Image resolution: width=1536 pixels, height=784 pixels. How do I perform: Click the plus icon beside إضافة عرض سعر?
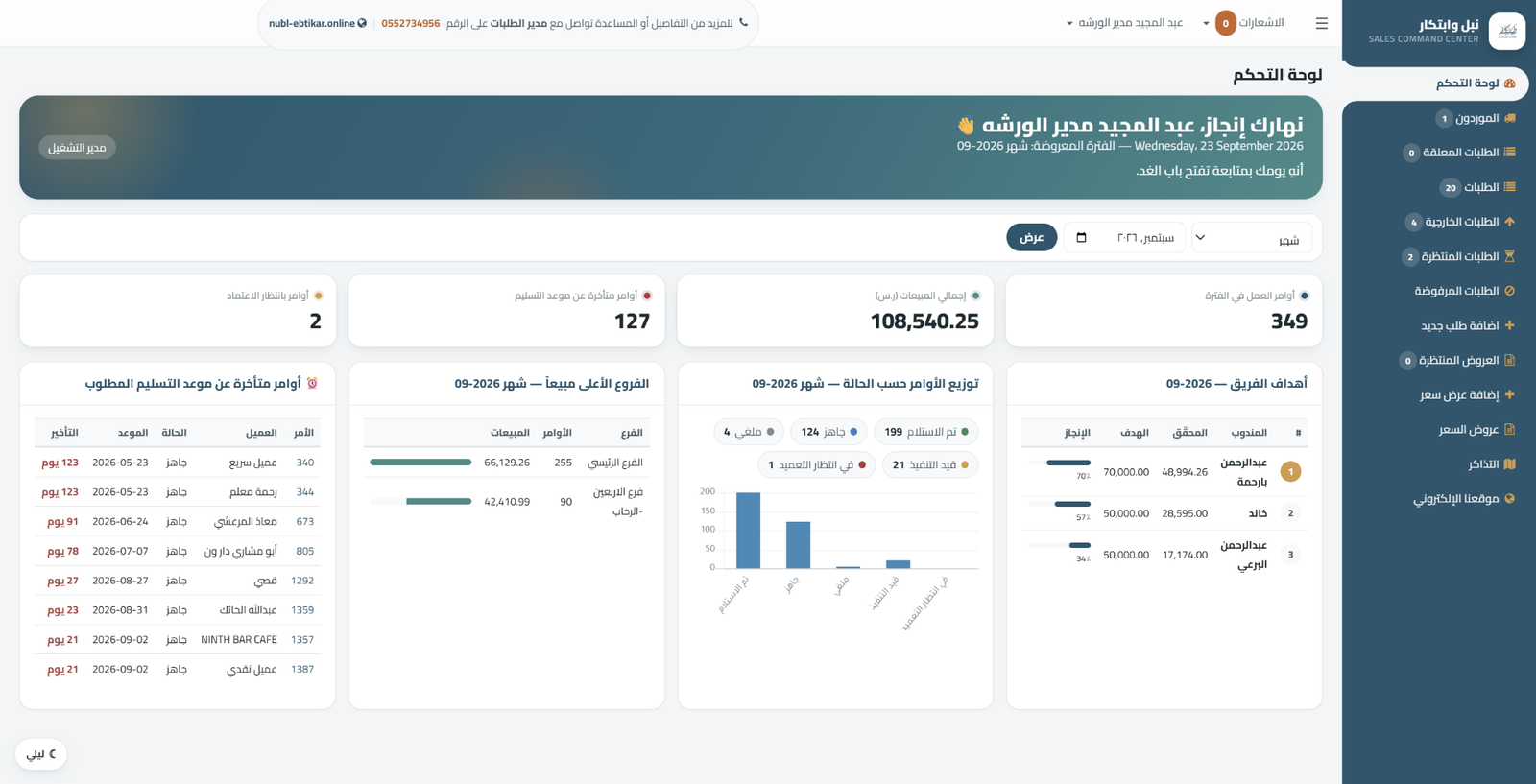(x=1510, y=394)
